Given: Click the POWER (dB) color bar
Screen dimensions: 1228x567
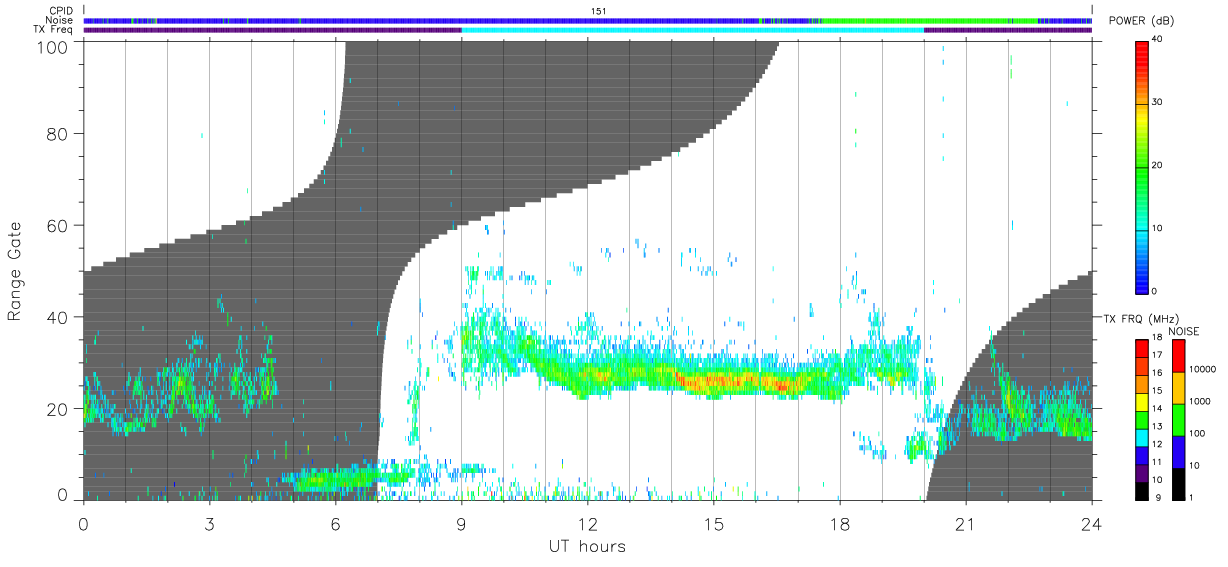Looking at the screenshot, I should (1142, 166).
